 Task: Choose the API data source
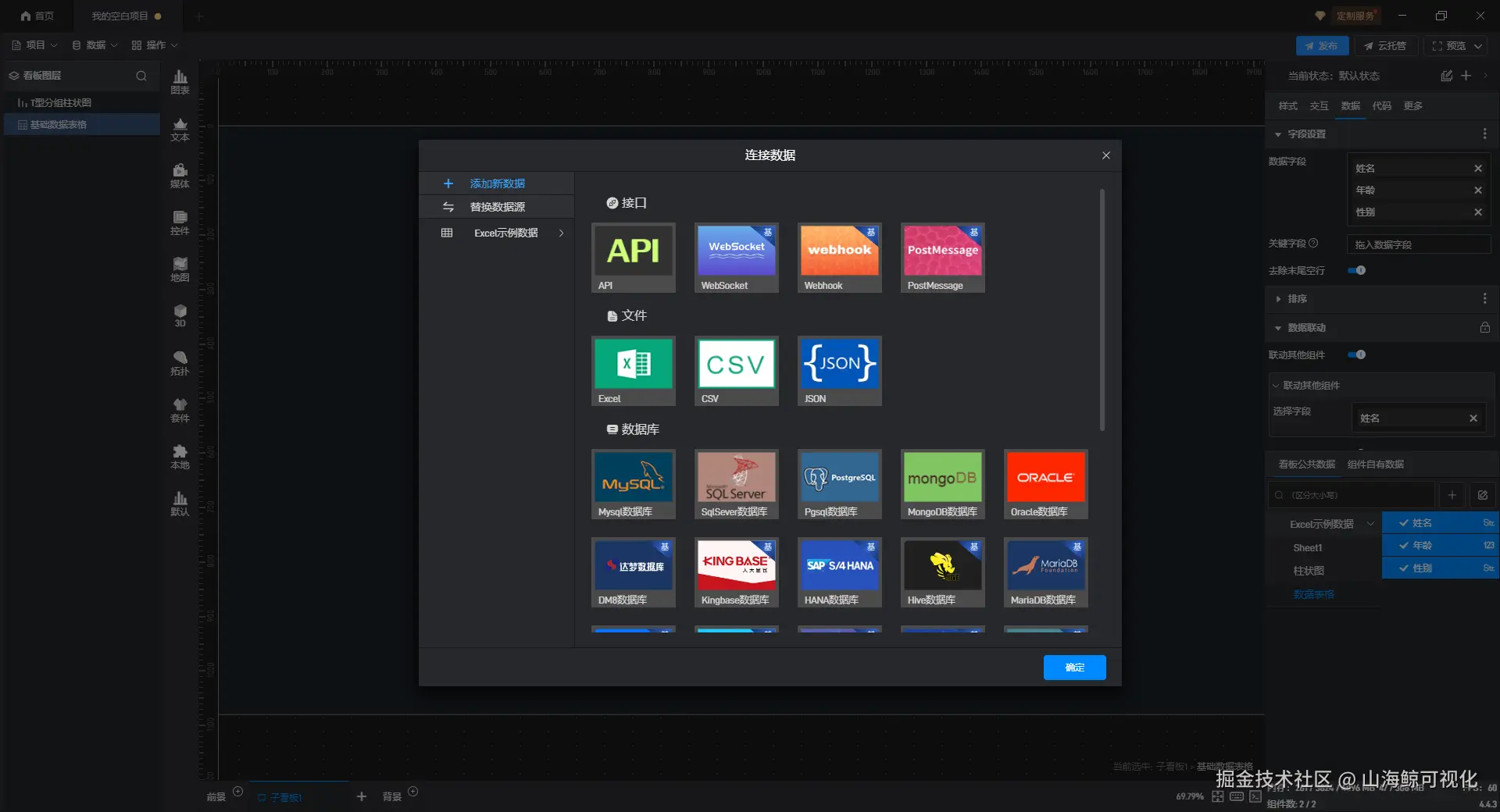pos(634,258)
